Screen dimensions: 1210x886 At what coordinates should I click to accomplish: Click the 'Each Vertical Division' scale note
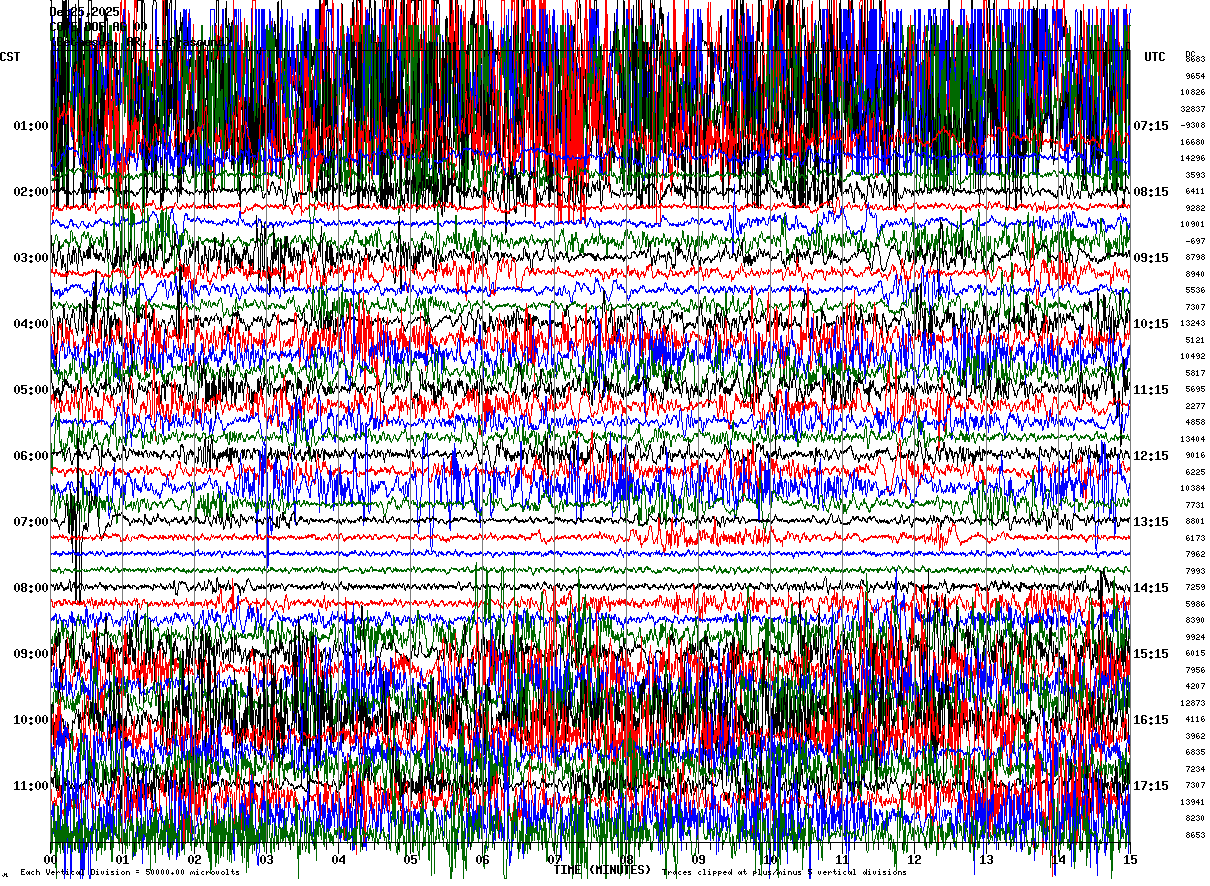click(130, 872)
